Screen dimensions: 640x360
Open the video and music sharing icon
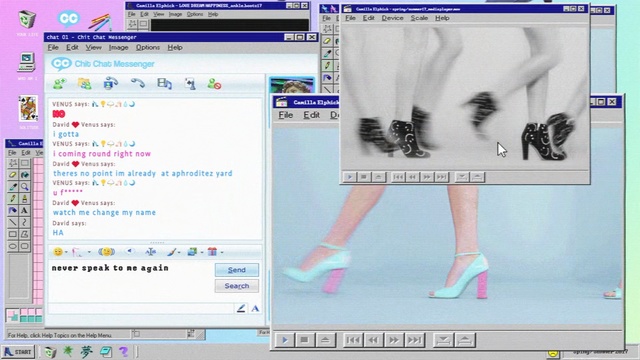[x=164, y=84]
